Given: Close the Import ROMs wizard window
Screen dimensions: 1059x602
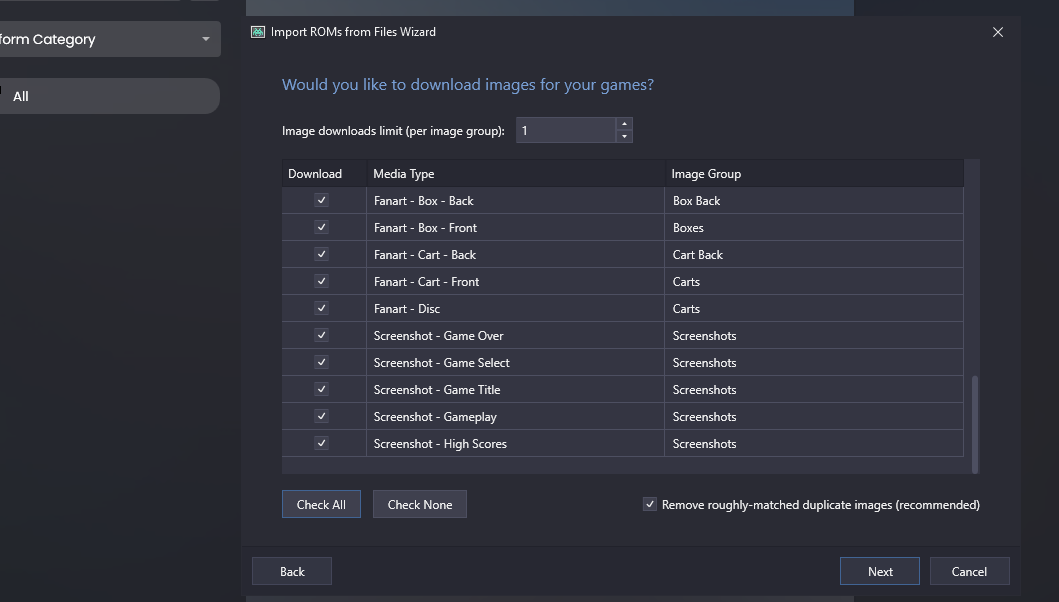Looking at the screenshot, I should pyautogui.click(x=998, y=32).
